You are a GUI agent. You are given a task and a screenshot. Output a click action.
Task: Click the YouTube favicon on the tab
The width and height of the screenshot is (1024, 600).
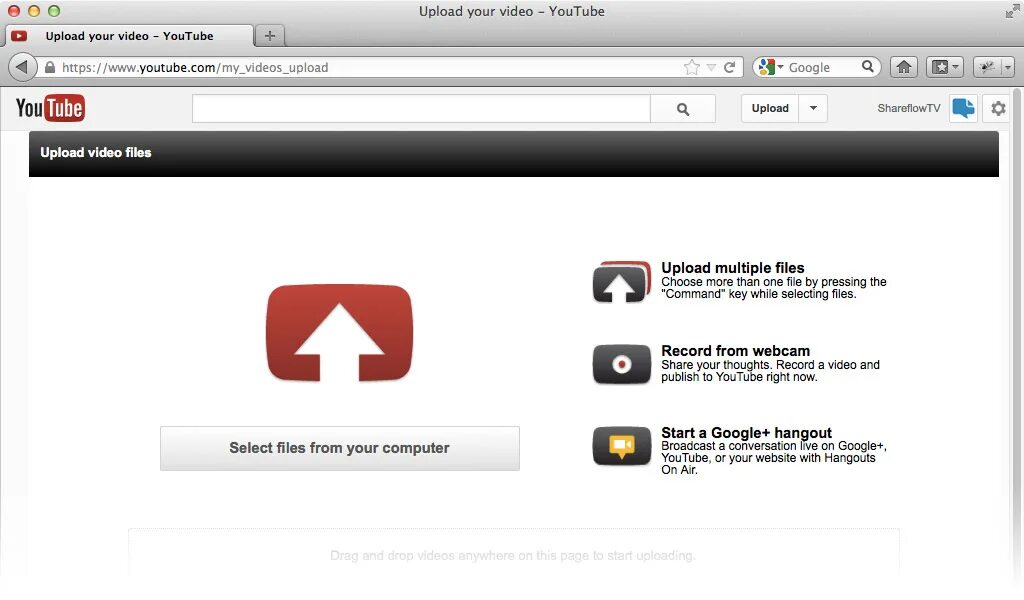point(19,36)
